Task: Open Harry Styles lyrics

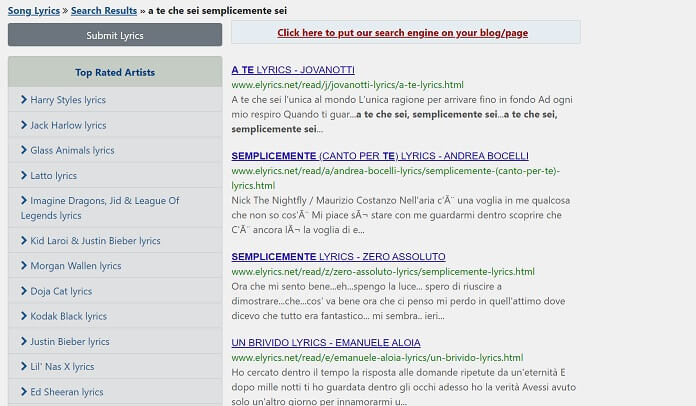Action: coord(68,100)
